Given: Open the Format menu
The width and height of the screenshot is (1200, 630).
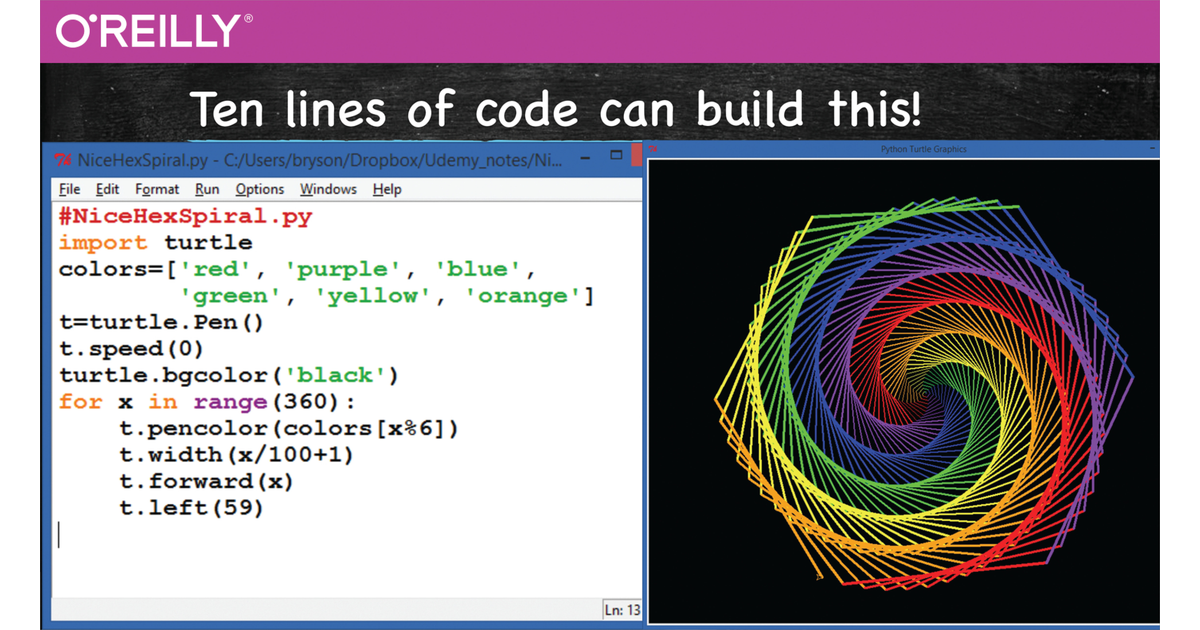Looking at the screenshot, I should [x=157, y=189].
